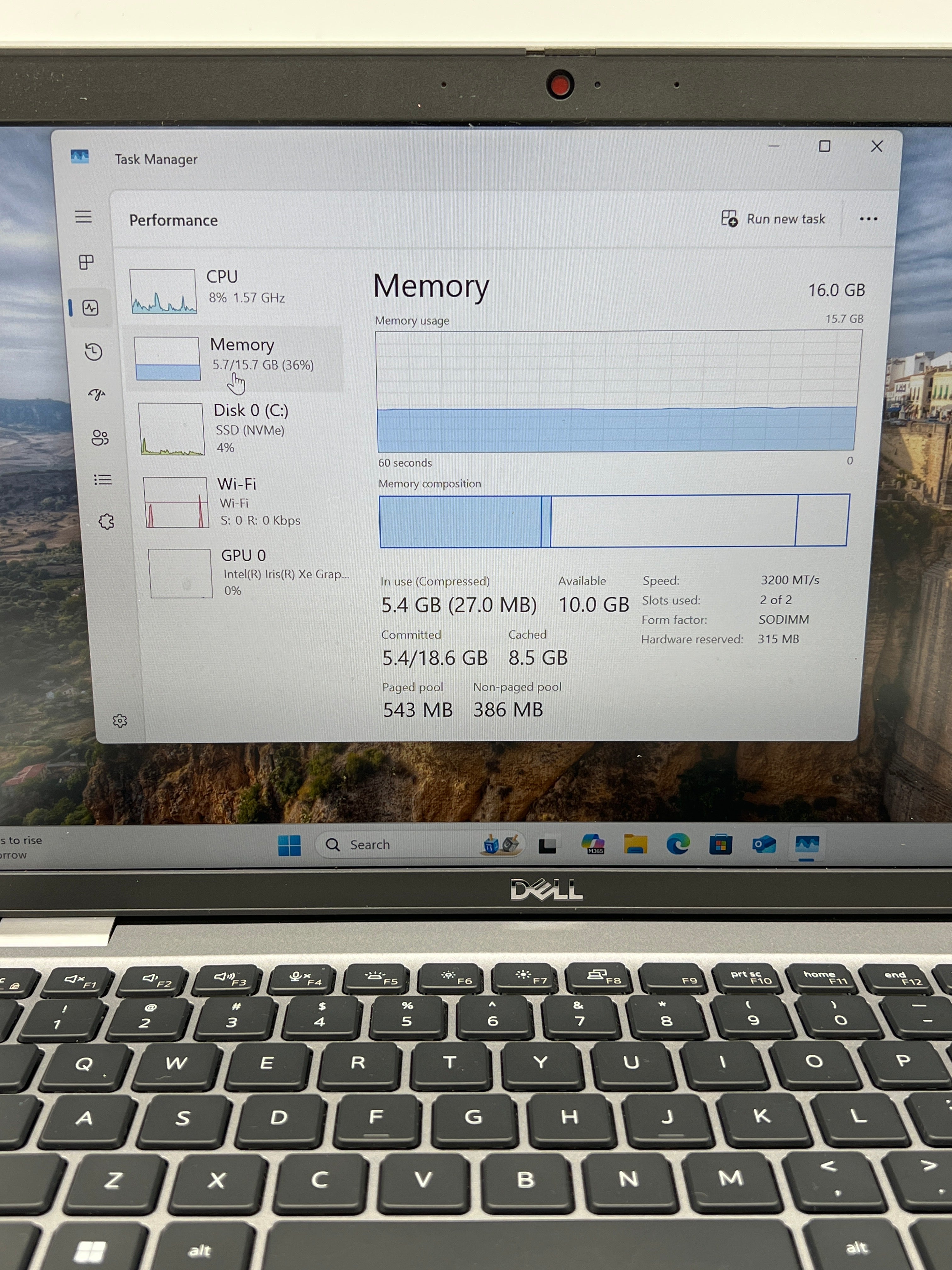952x1270 pixels.
Task: Open the Services puzzle icon
Action: coord(106,521)
